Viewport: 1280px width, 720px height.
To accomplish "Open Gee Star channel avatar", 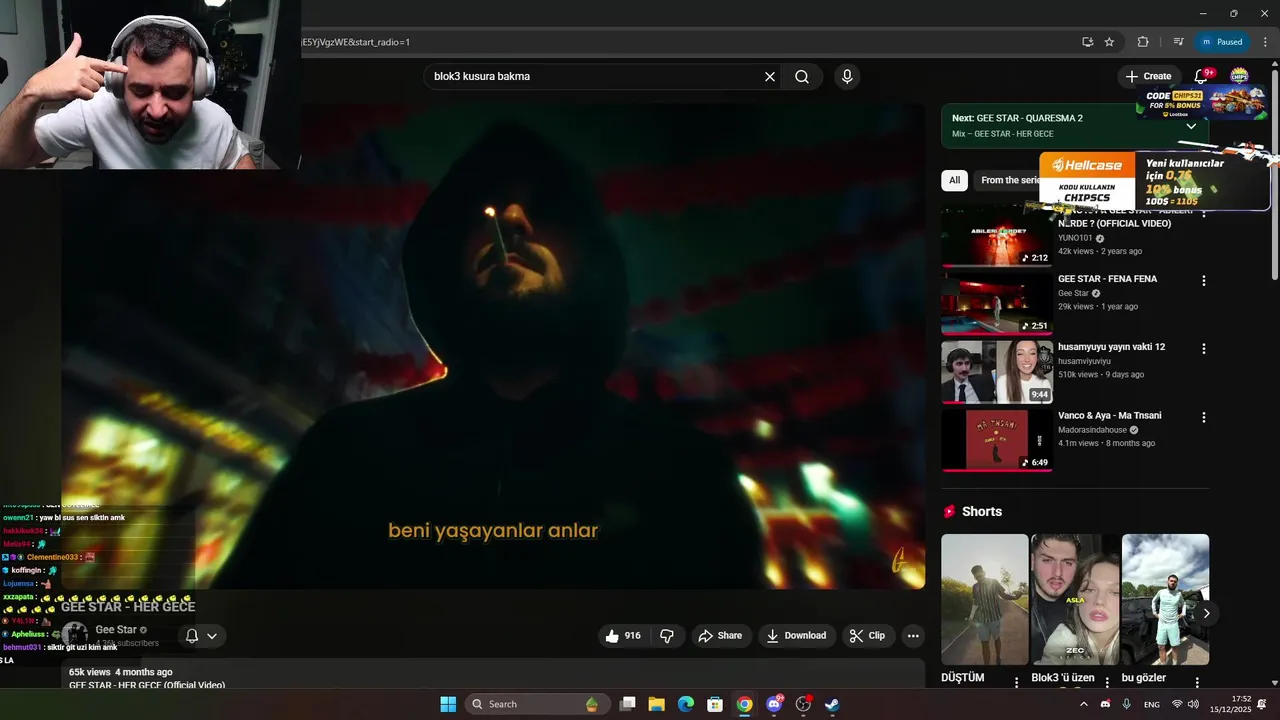I will point(75,636).
